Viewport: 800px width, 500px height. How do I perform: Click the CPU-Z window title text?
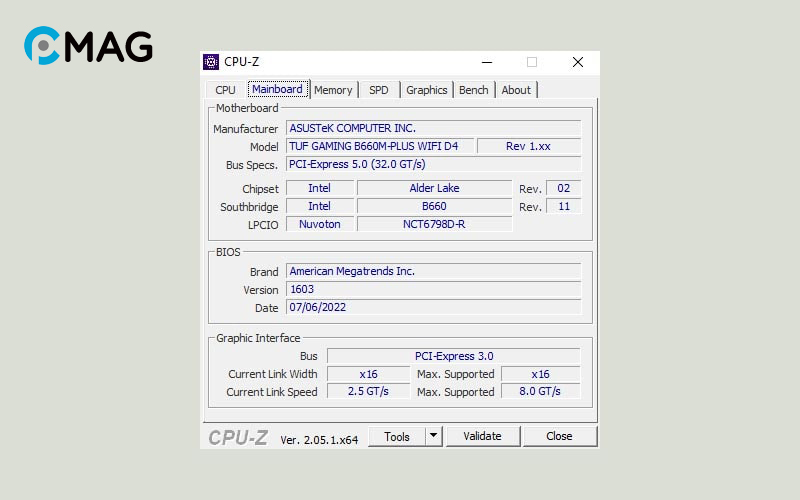(x=241, y=62)
